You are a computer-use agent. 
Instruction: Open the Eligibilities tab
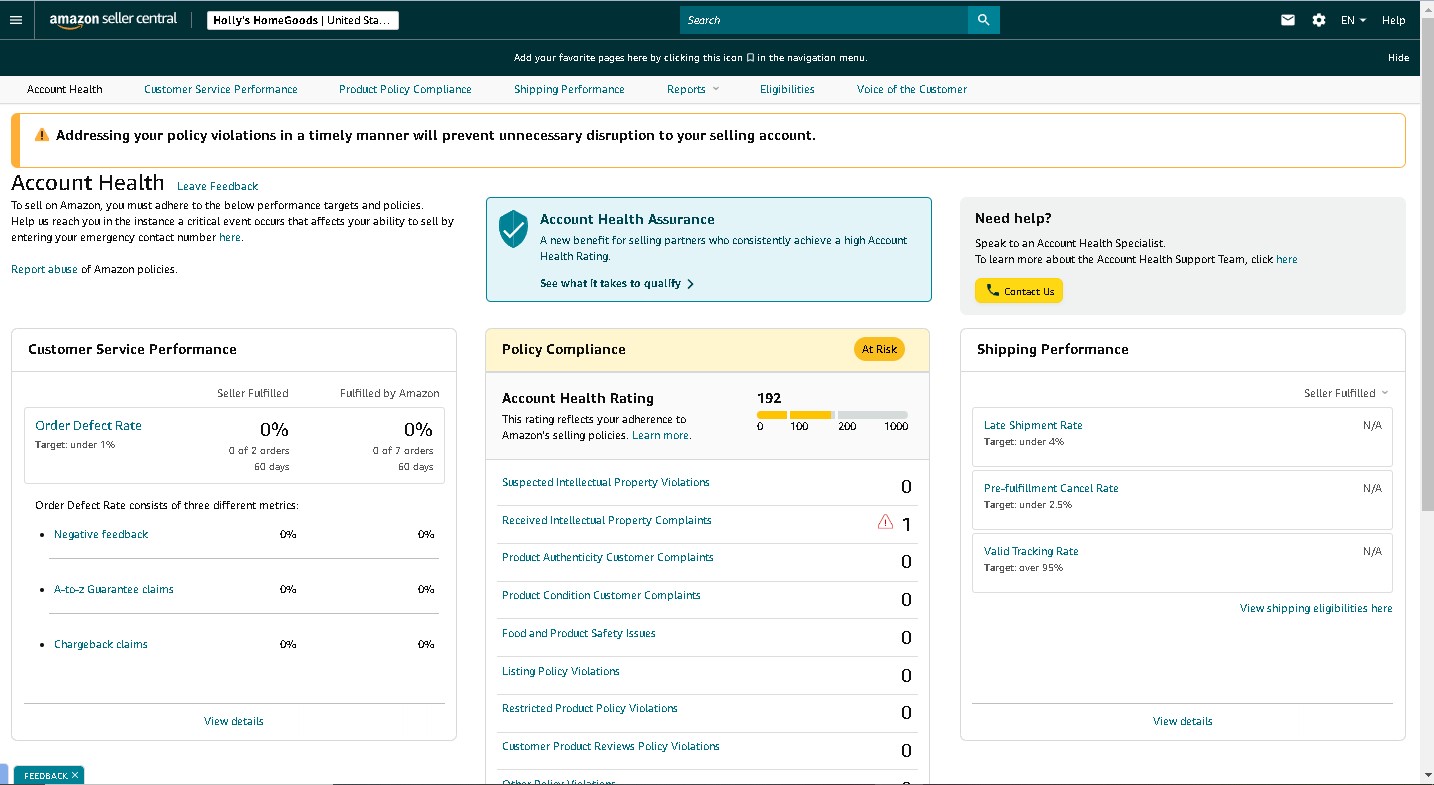(x=787, y=89)
